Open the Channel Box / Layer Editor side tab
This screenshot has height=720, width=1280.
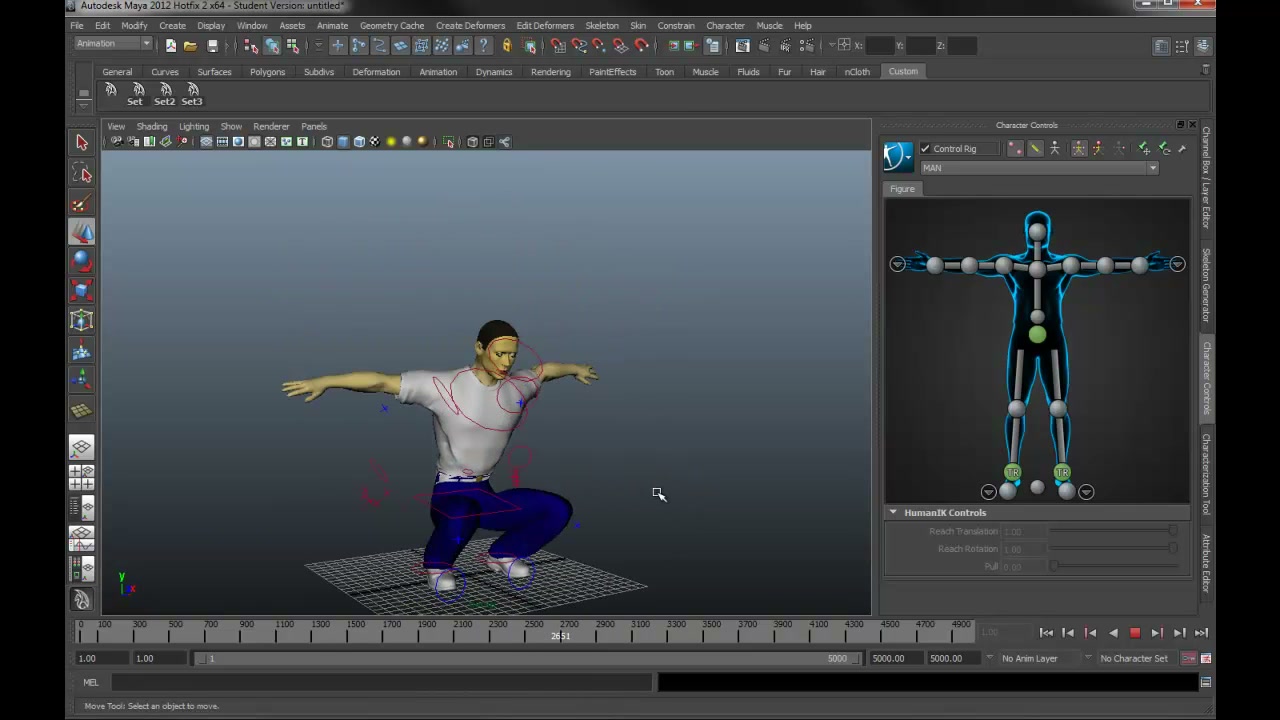pyautogui.click(x=1206, y=177)
